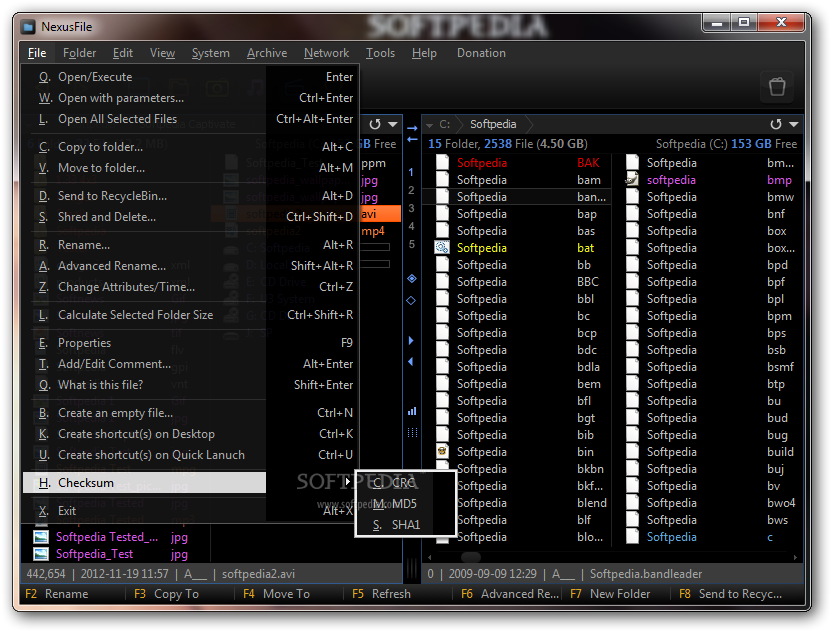Screen dimensions: 832x632
Task: Click the Donation menu item
Action: 481,53
